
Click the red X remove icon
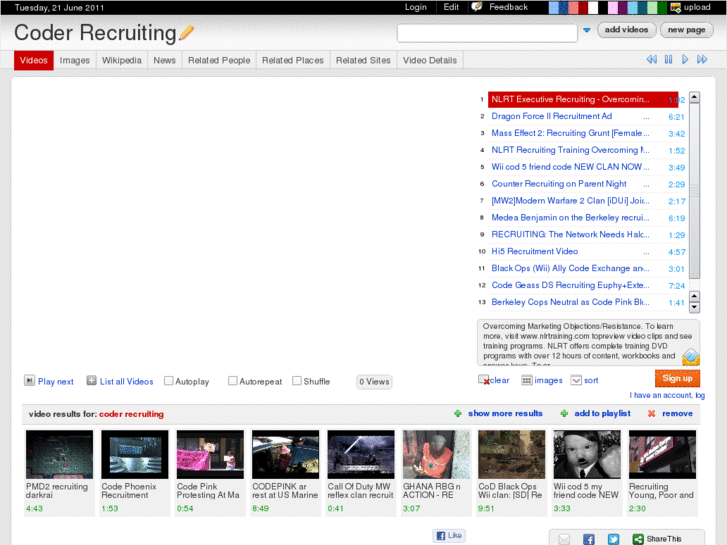pos(651,413)
